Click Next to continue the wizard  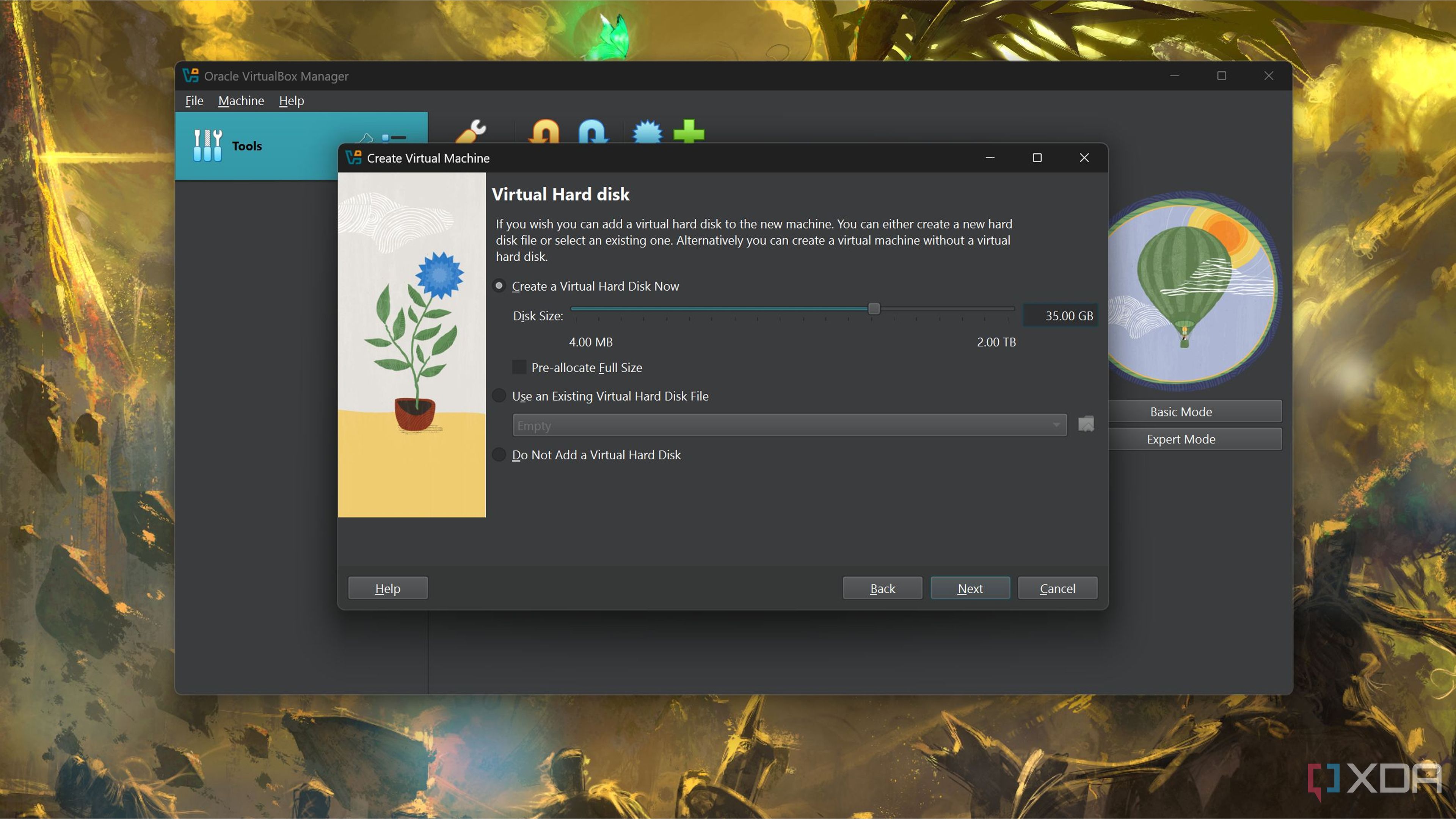[970, 588]
